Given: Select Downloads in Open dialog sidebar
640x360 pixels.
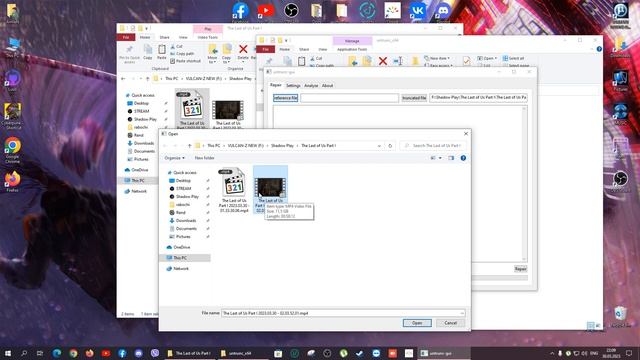Looking at the screenshot, I should [186, 221].
